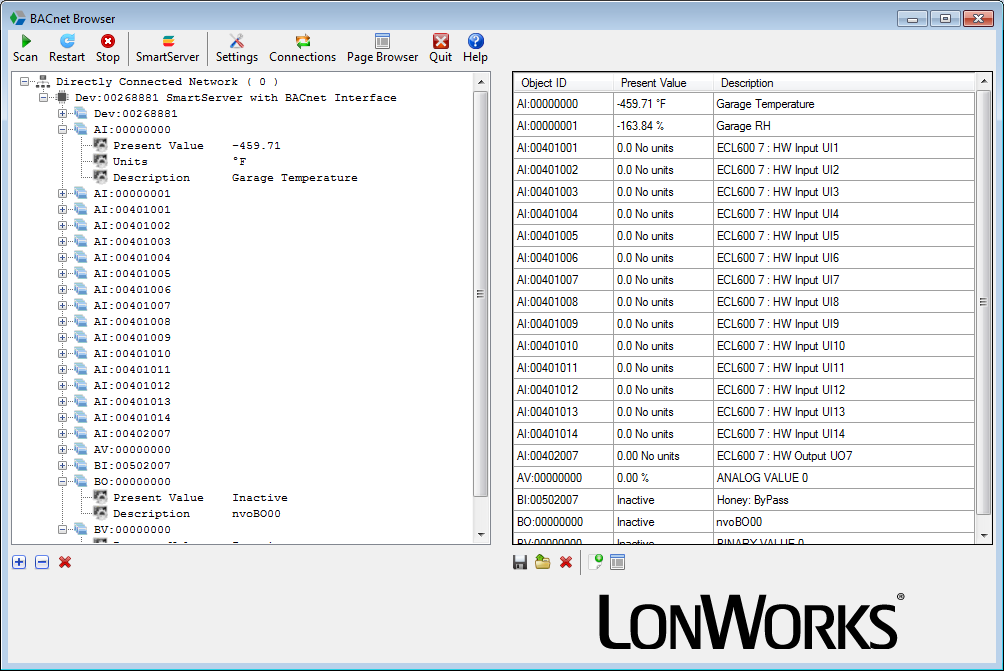Select Present Value Inactive under BO:00000000
The image size is (1004, 671).
[200, 497]
